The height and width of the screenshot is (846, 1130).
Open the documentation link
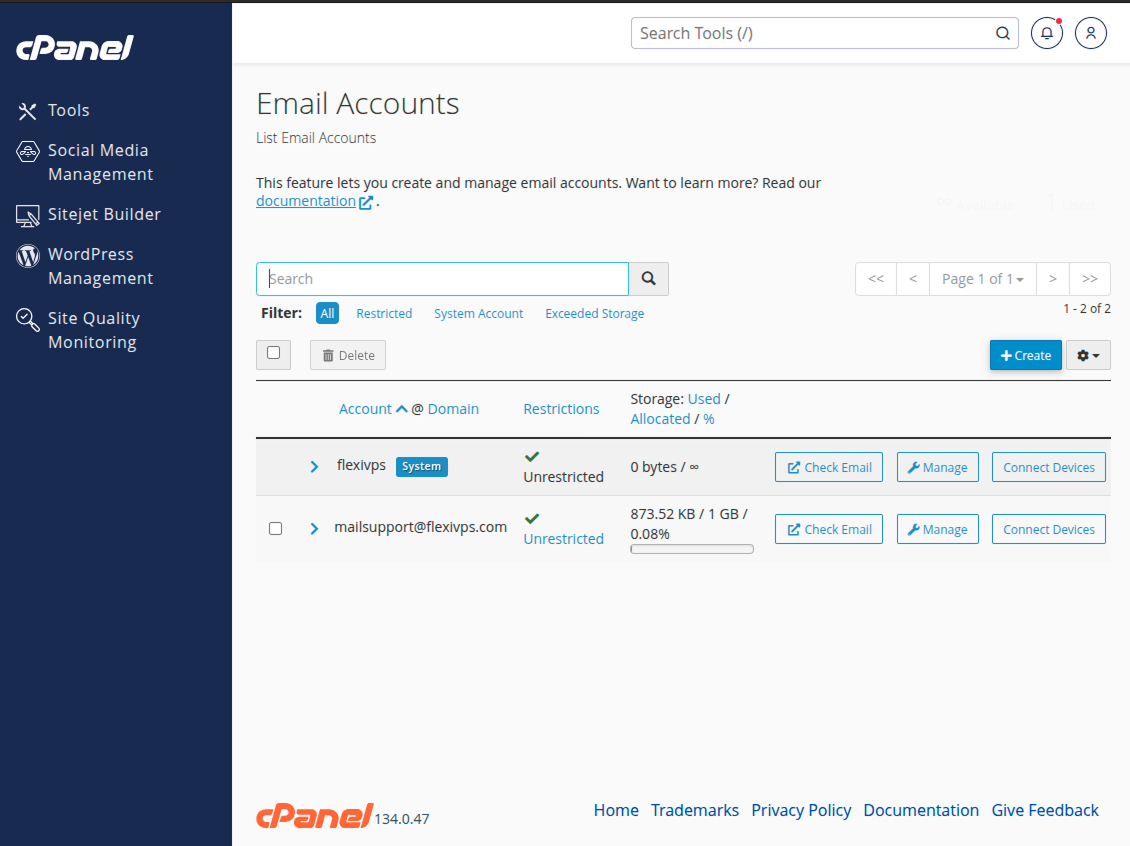[x=306, y=201]
